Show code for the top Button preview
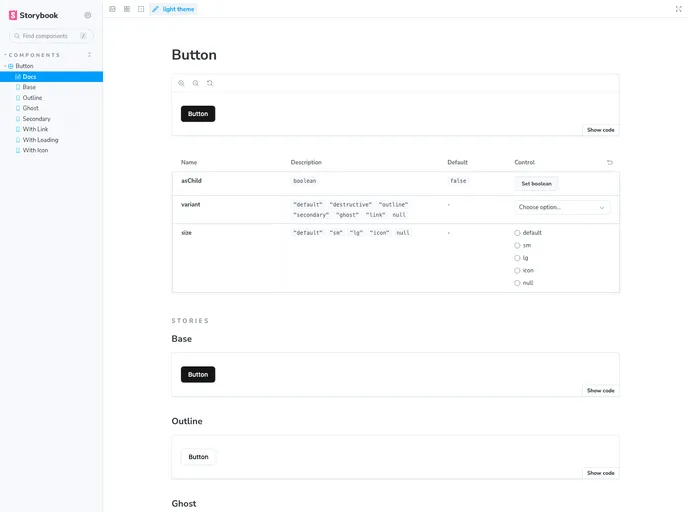 [601, 130]
